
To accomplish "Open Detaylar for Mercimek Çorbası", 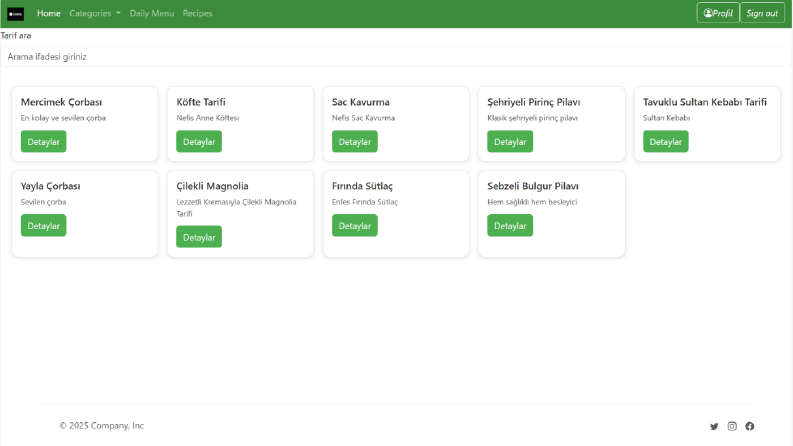I will click(x=43, y=142).
